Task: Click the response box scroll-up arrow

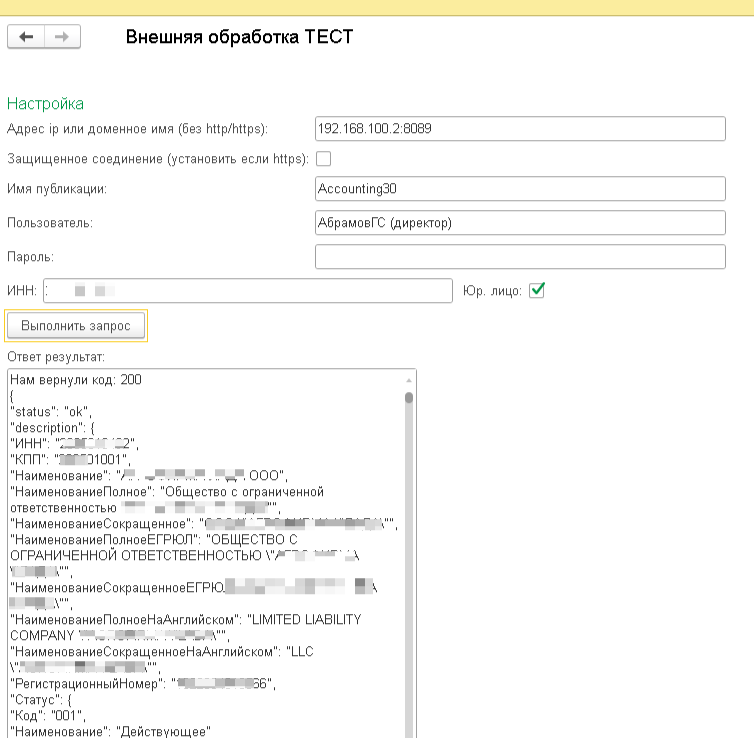Action: [x=409, y=380]
